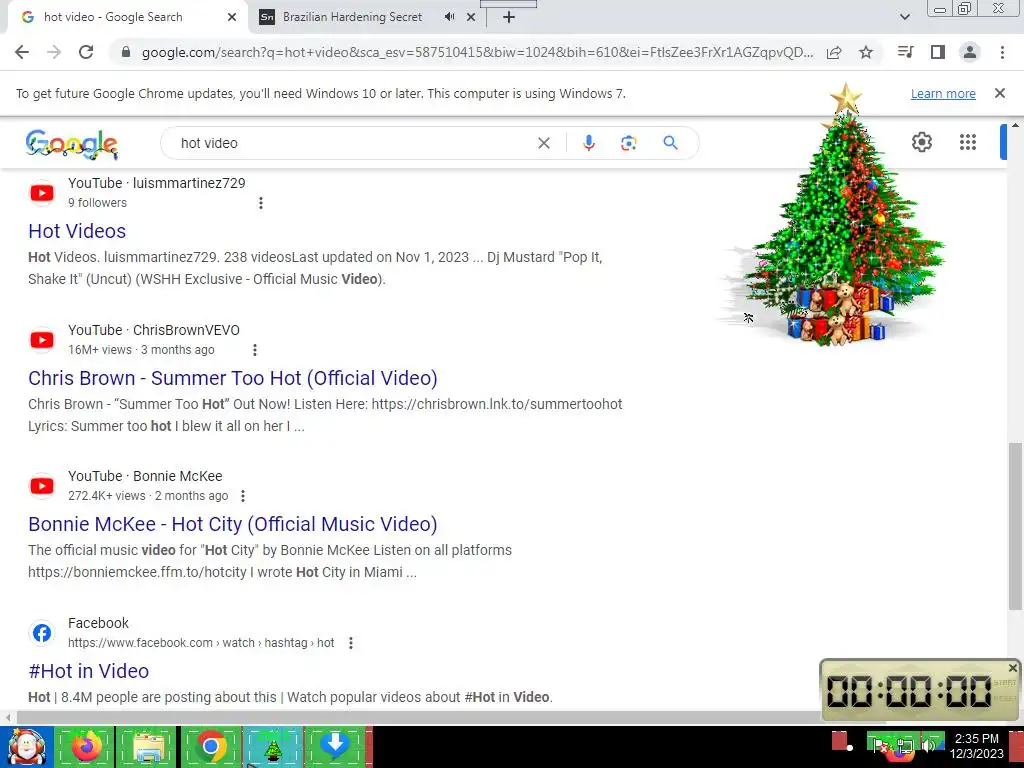This screenshot has width=1024, height=768.
Task: Reload the current page
Action: click(86, 52)
